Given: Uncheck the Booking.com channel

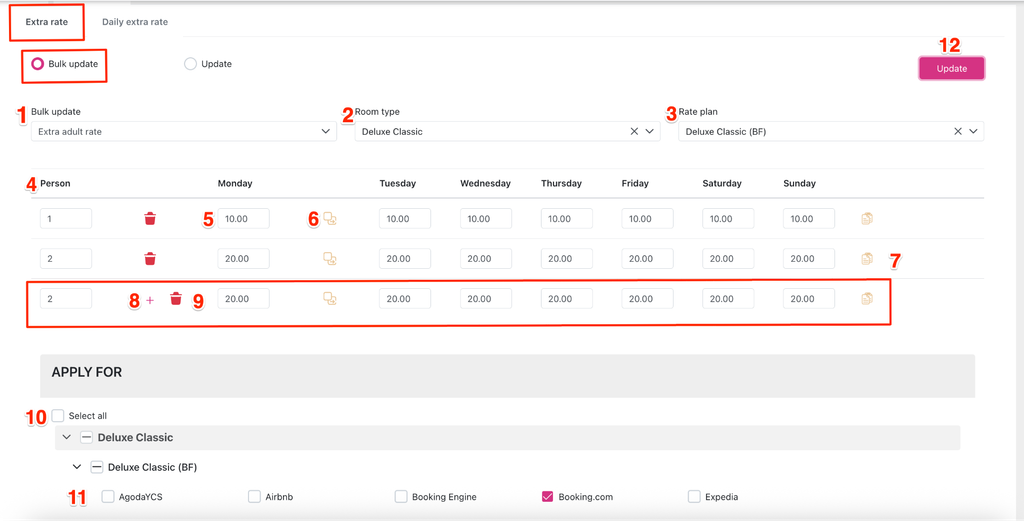Looking at the screenshot, I should tap(547, 497).
